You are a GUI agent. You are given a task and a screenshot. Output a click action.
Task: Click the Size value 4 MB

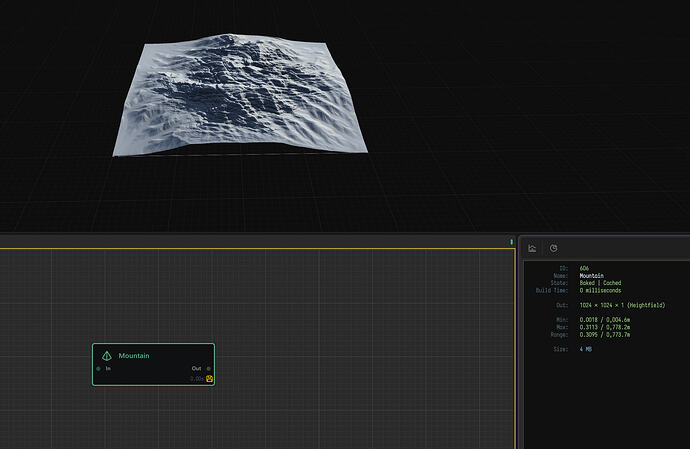pos(586,349)
